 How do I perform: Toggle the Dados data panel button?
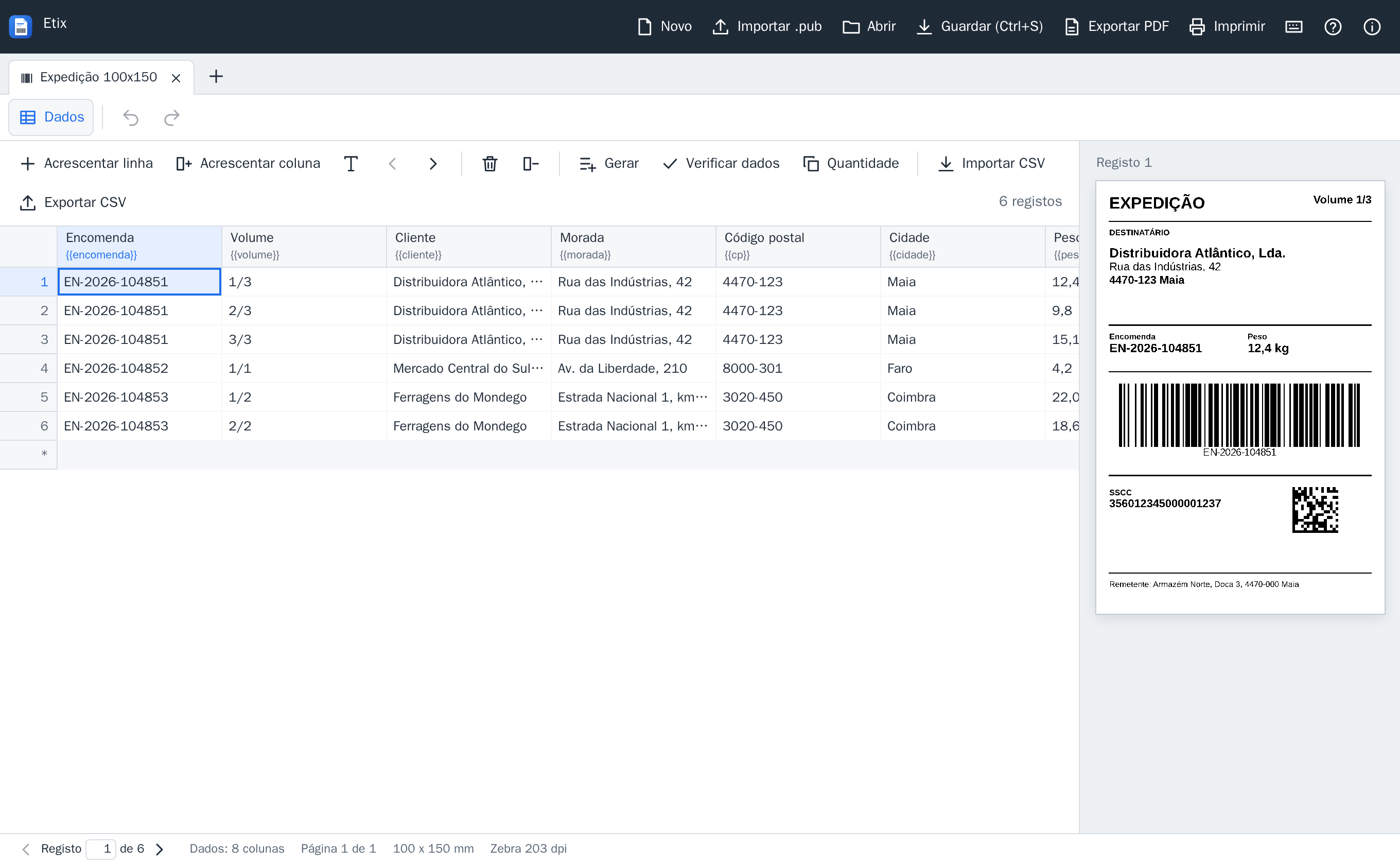coord(51,117)
